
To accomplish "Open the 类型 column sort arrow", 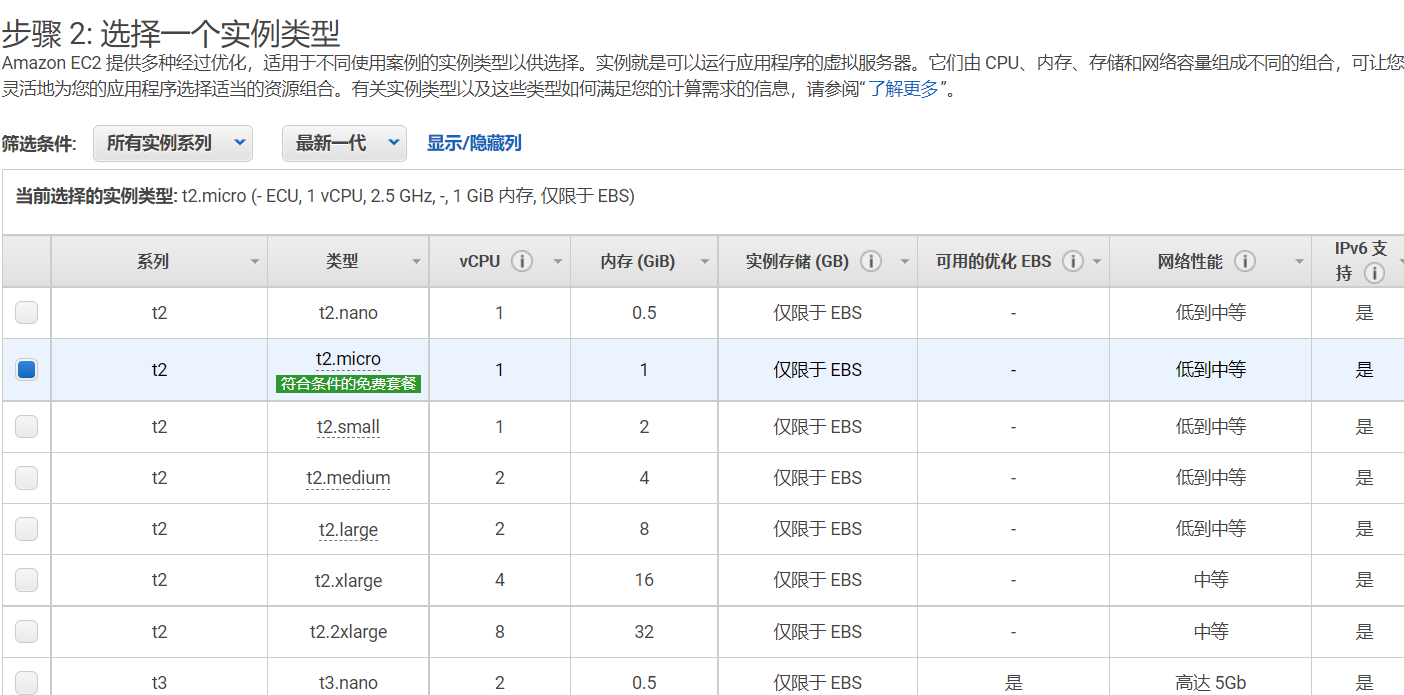I will 416,262.
